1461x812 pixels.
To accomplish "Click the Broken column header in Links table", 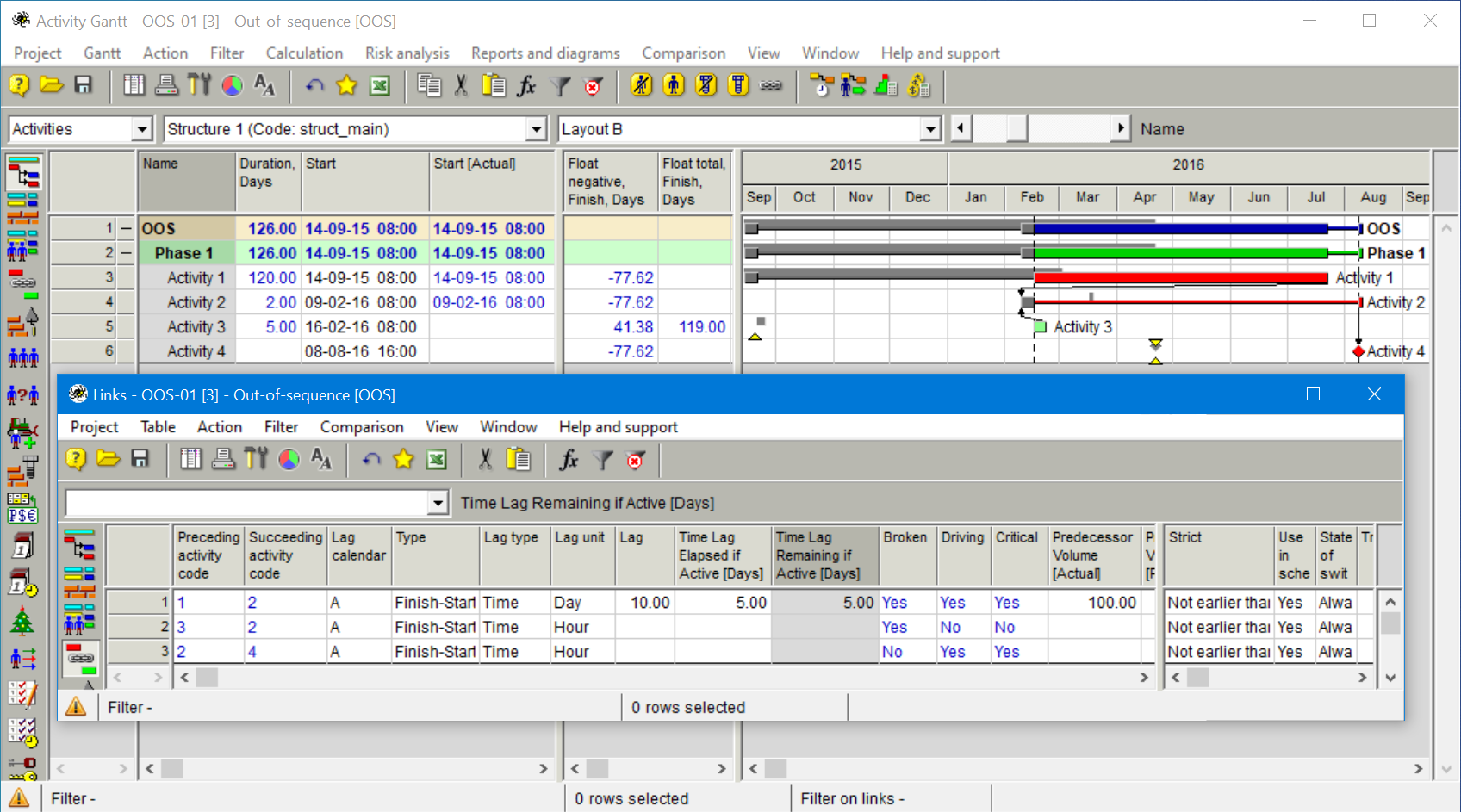I will (x=907, y=555).
